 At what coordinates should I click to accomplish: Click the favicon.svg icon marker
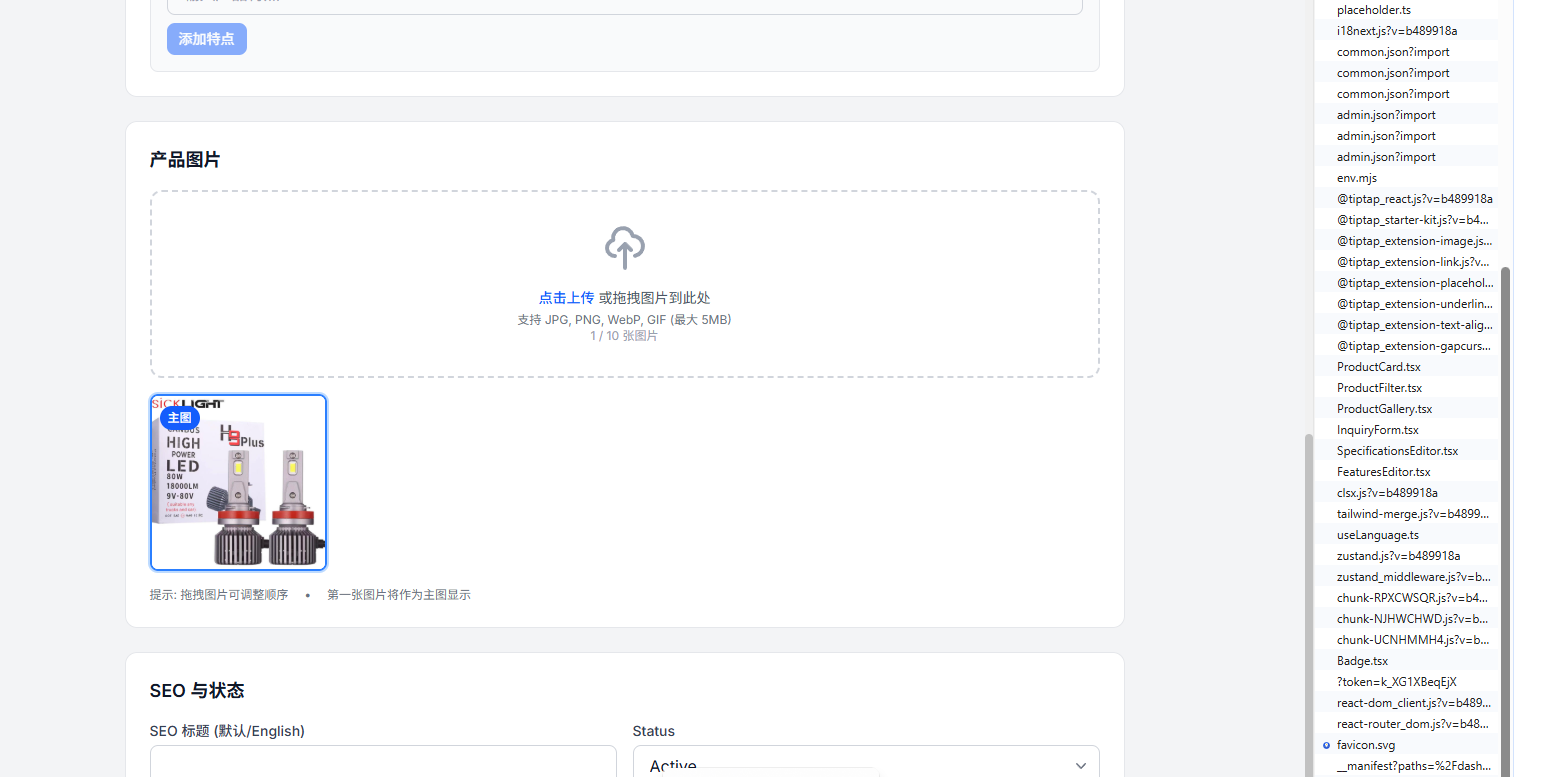(x=1326, y=745)
